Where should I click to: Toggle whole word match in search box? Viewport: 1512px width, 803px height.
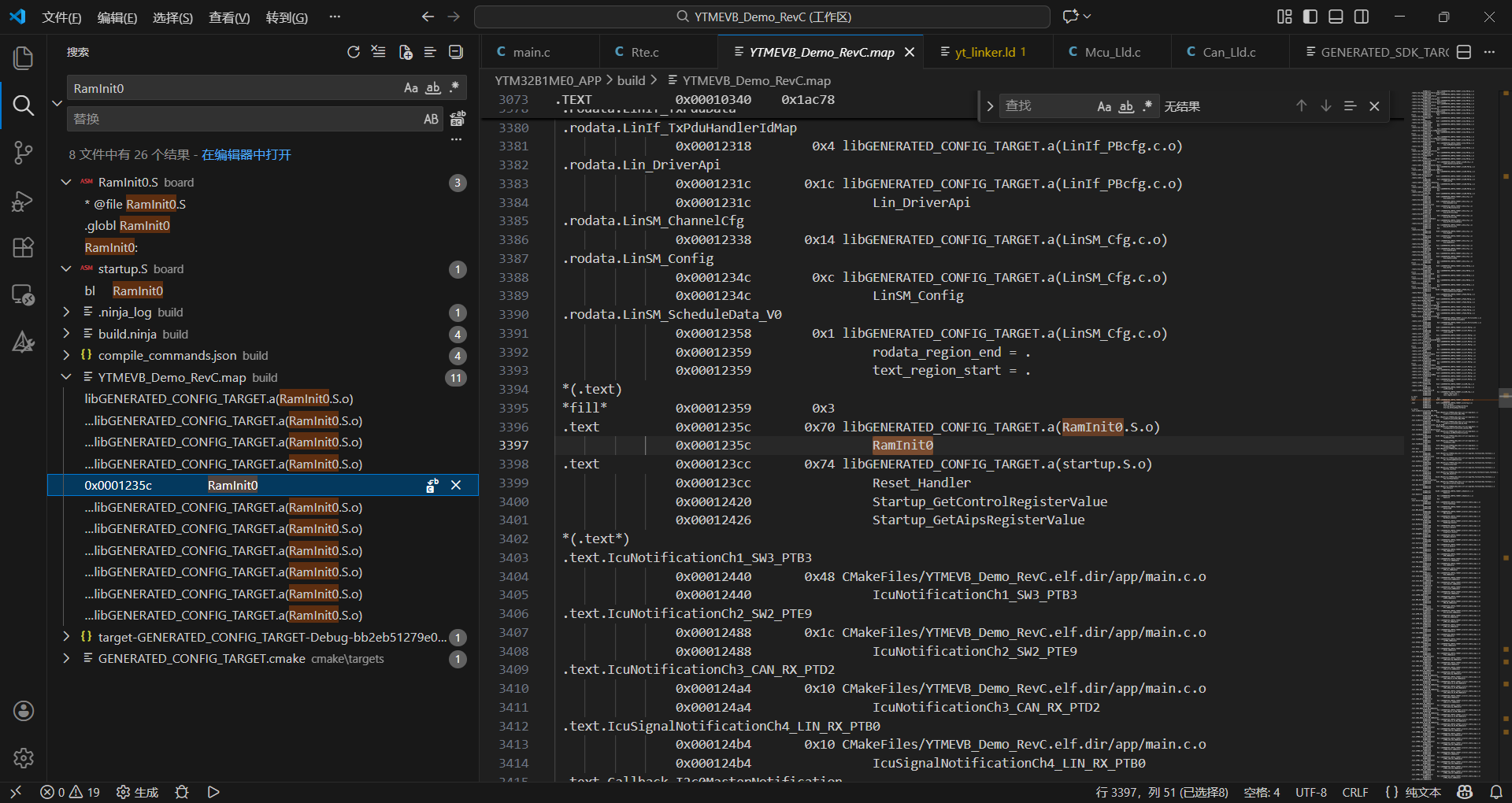coord(432,88)
